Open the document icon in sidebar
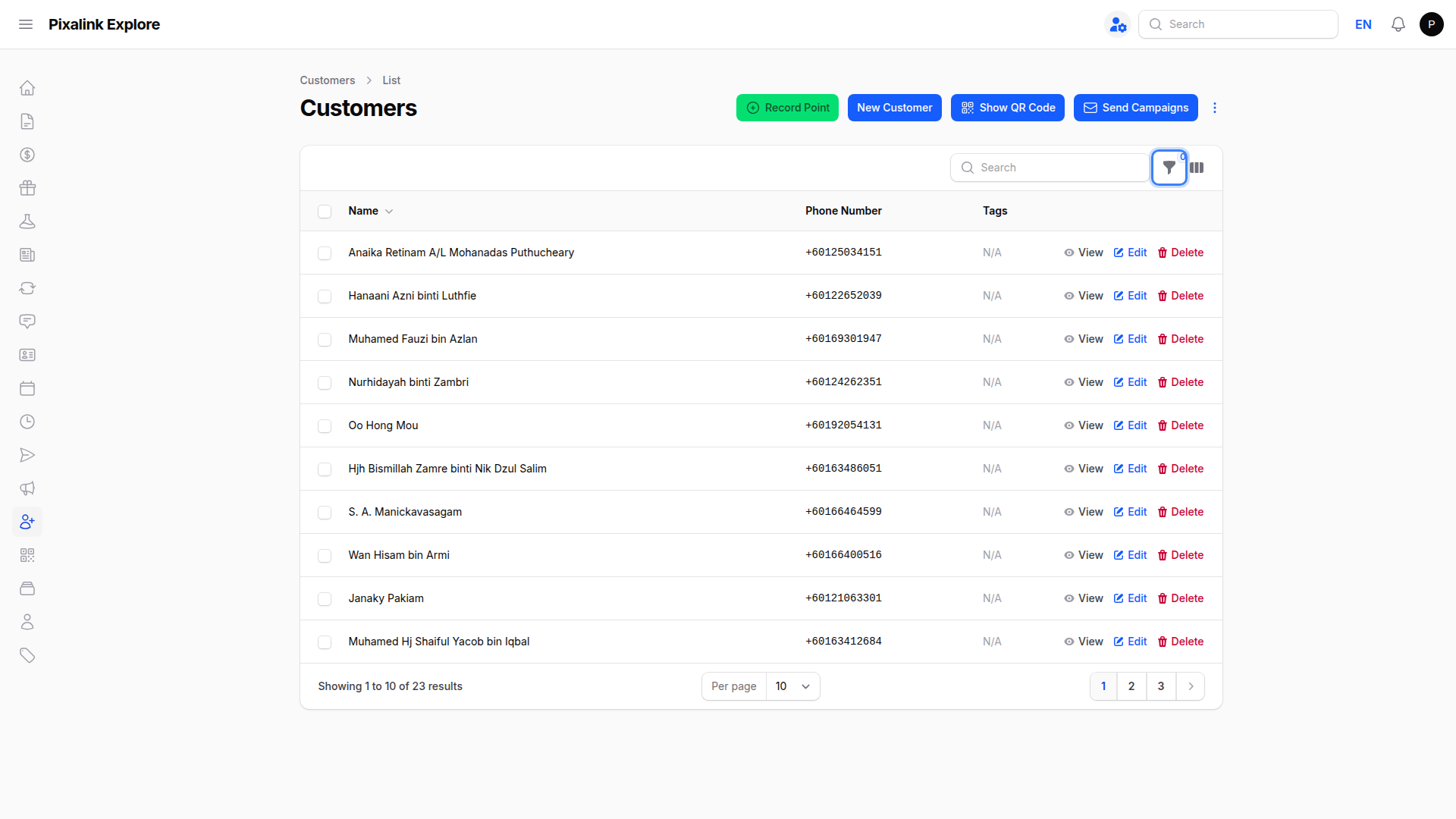1456x819 pixels. point(27,121)
